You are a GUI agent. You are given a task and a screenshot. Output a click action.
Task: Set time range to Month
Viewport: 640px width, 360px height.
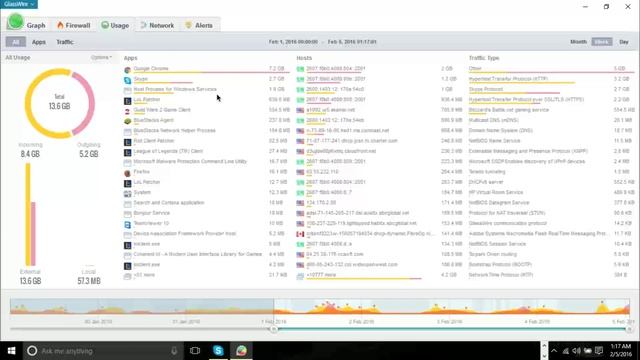click(x=578, y=42)
